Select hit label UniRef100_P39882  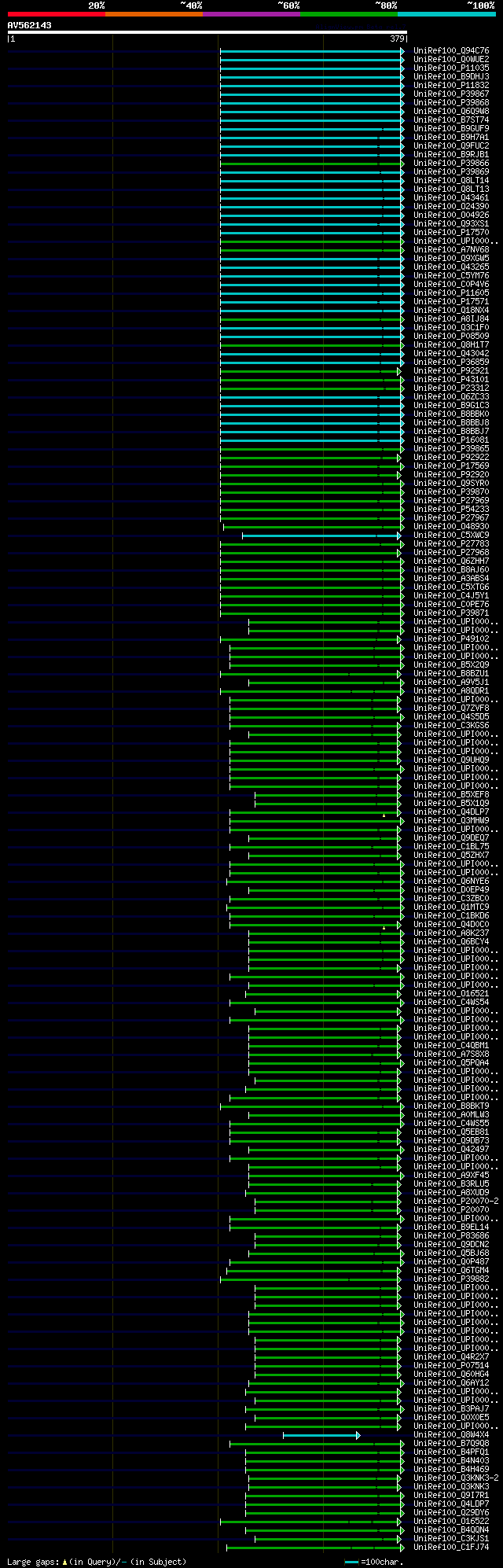pyautogui.click(x=451, y=1279)
